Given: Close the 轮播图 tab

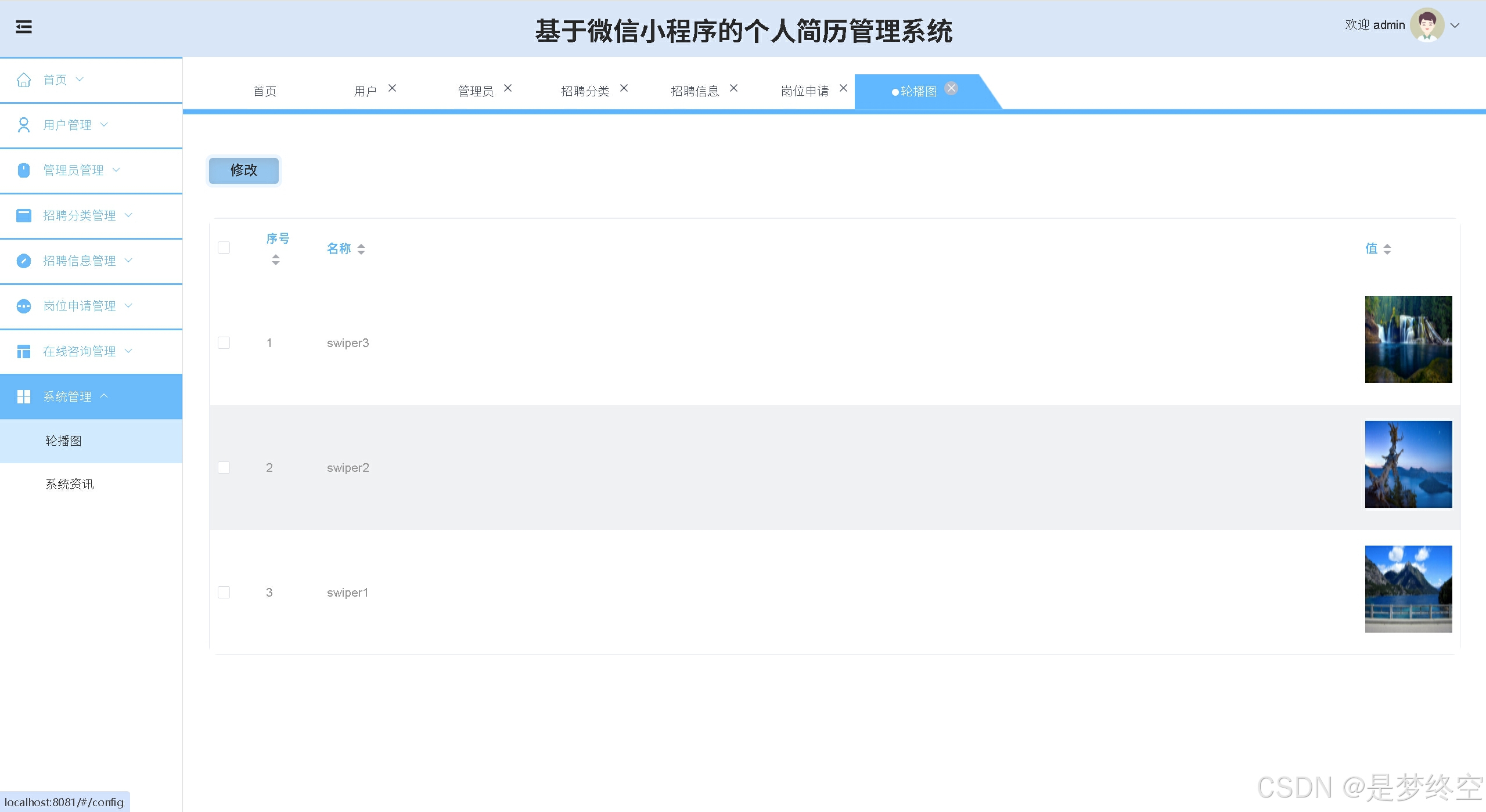Looking at the screenshot, I should point(951,88).
